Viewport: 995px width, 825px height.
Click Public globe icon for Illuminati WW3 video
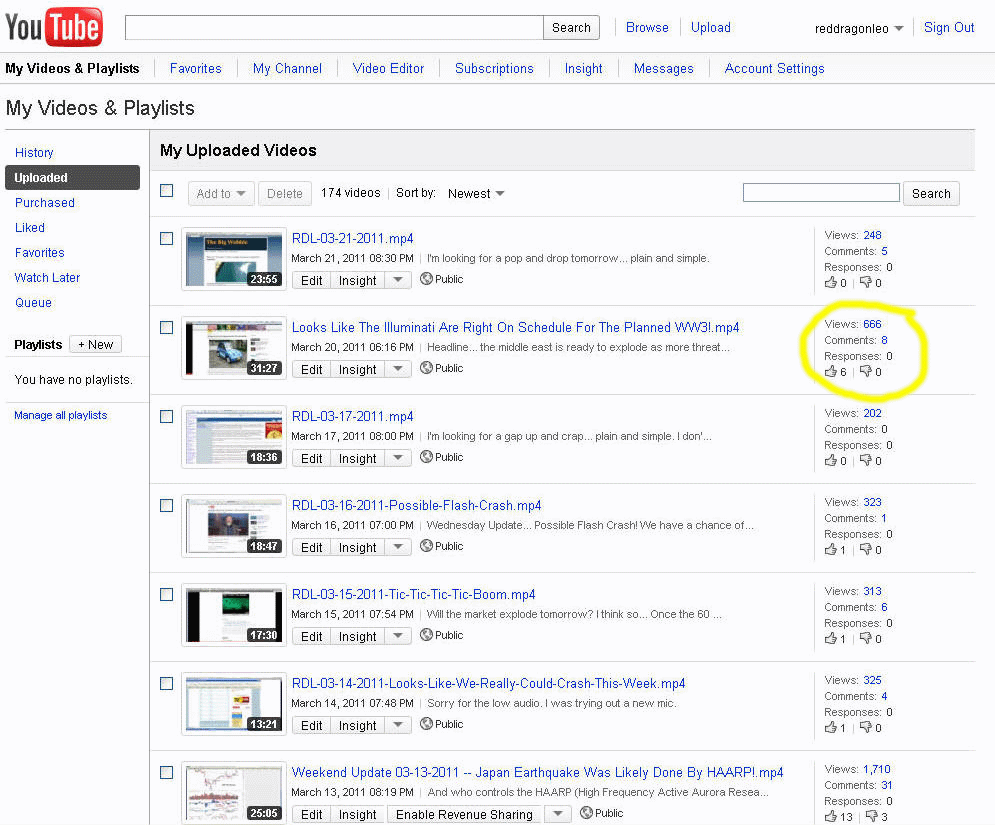(426, 367)
